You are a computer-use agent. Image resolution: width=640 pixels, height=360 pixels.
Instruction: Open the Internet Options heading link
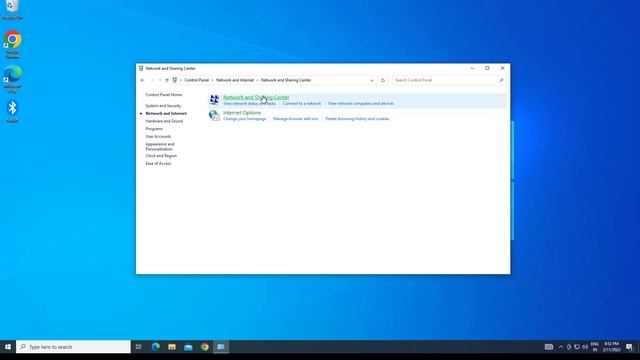click(242, 113)
